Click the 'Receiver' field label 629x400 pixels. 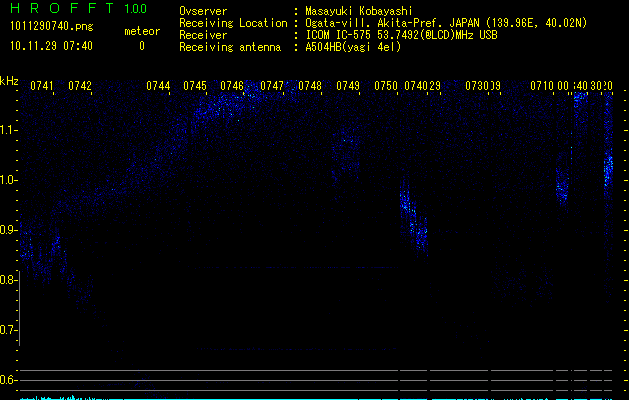click(203, 35)
